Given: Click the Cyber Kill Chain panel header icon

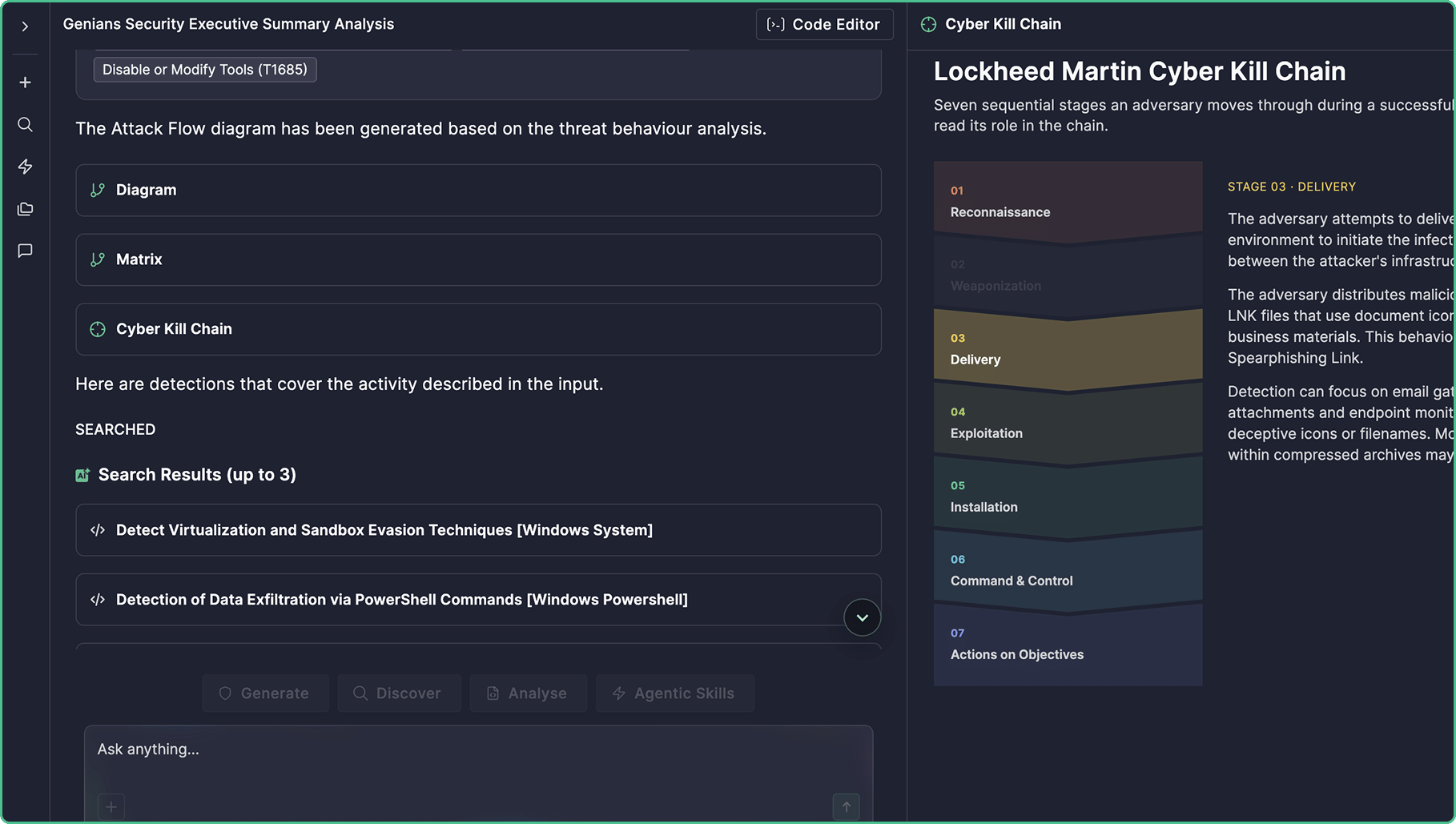Looking at the screenshot, I should [x=928, y=25].
